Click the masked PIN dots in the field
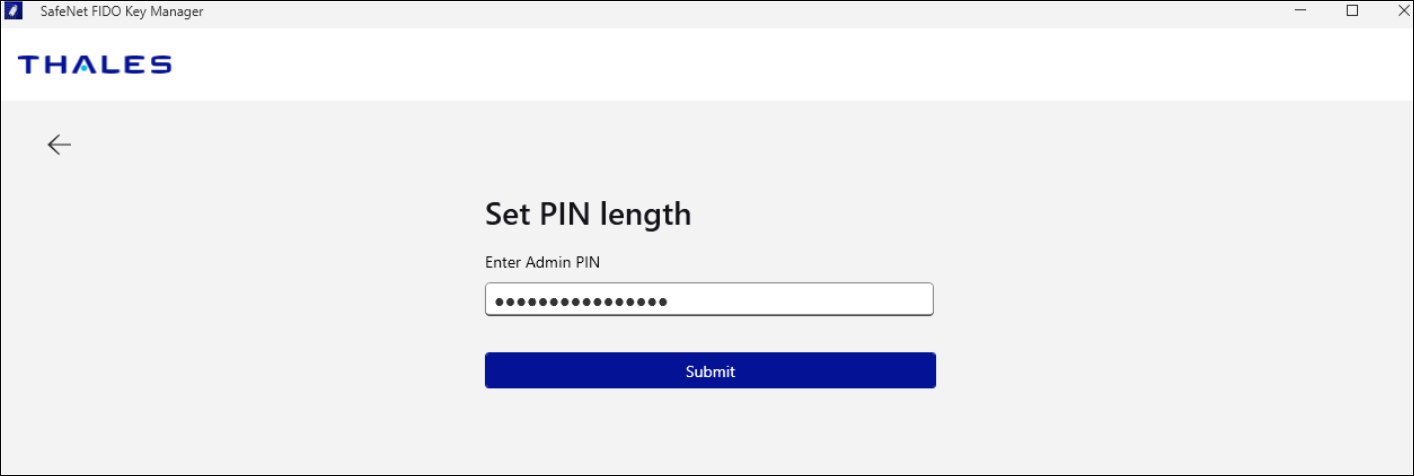The height and width of the screenshot is (476, 1414). [581, 301]
